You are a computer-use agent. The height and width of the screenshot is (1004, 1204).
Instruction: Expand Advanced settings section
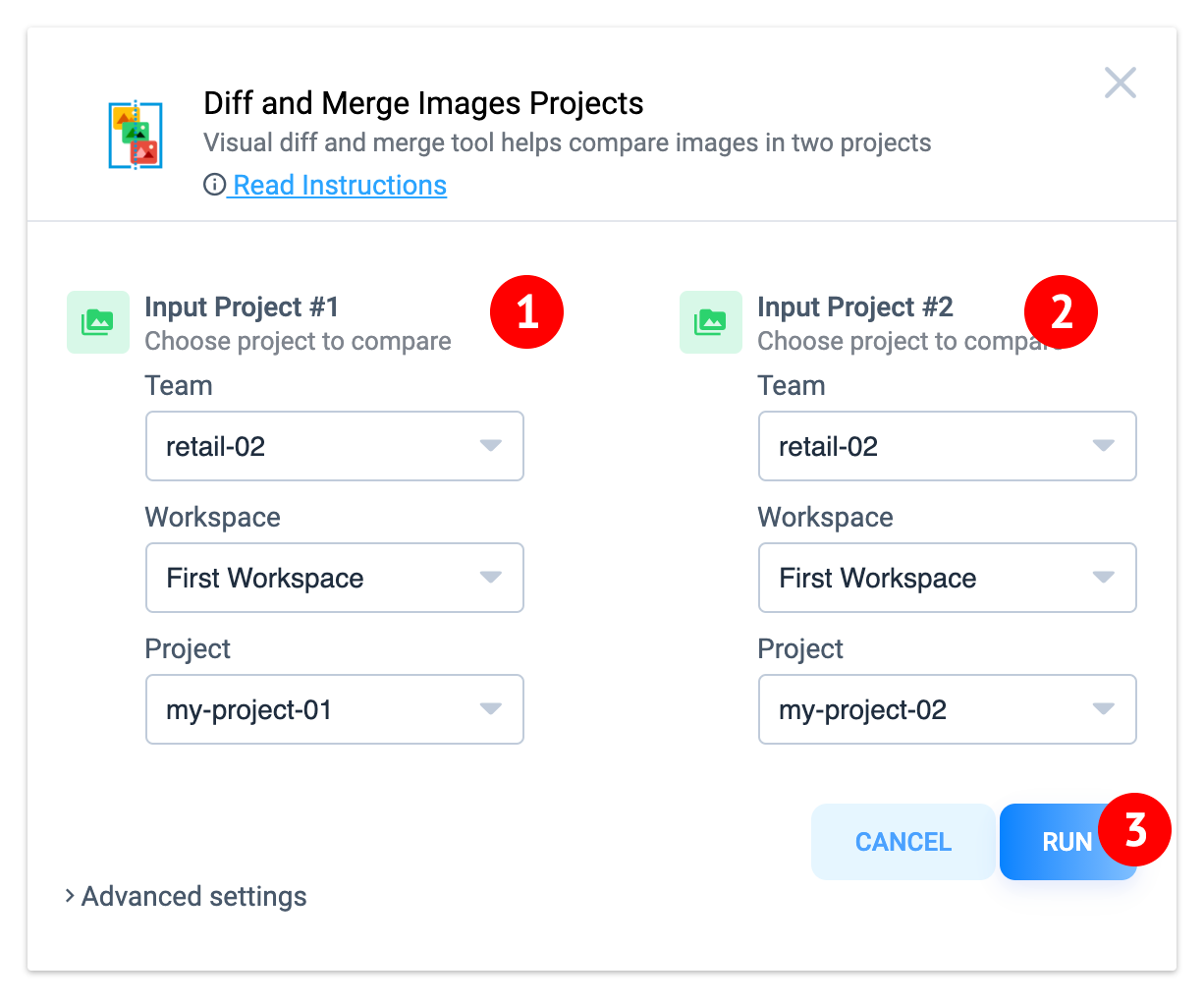click(x=187, y=896)
